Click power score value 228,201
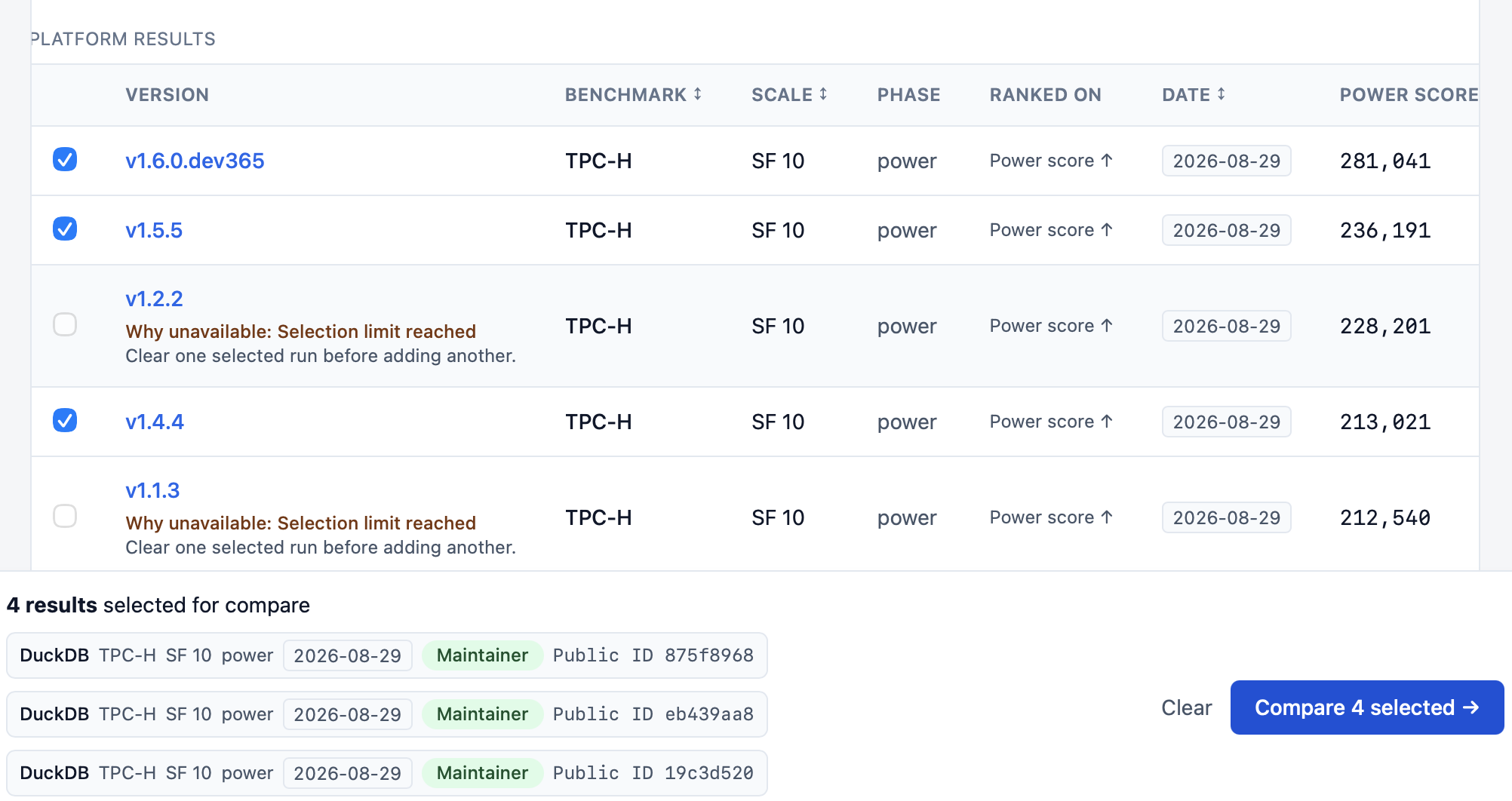 pos(1385,326)
